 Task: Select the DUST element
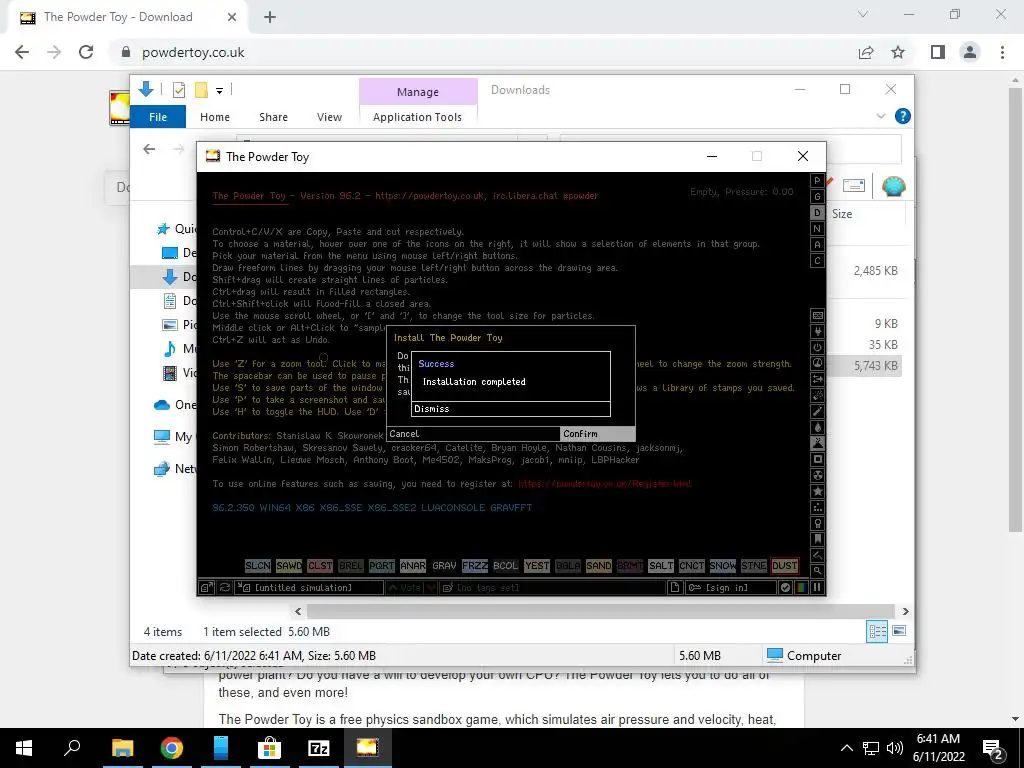784,566
